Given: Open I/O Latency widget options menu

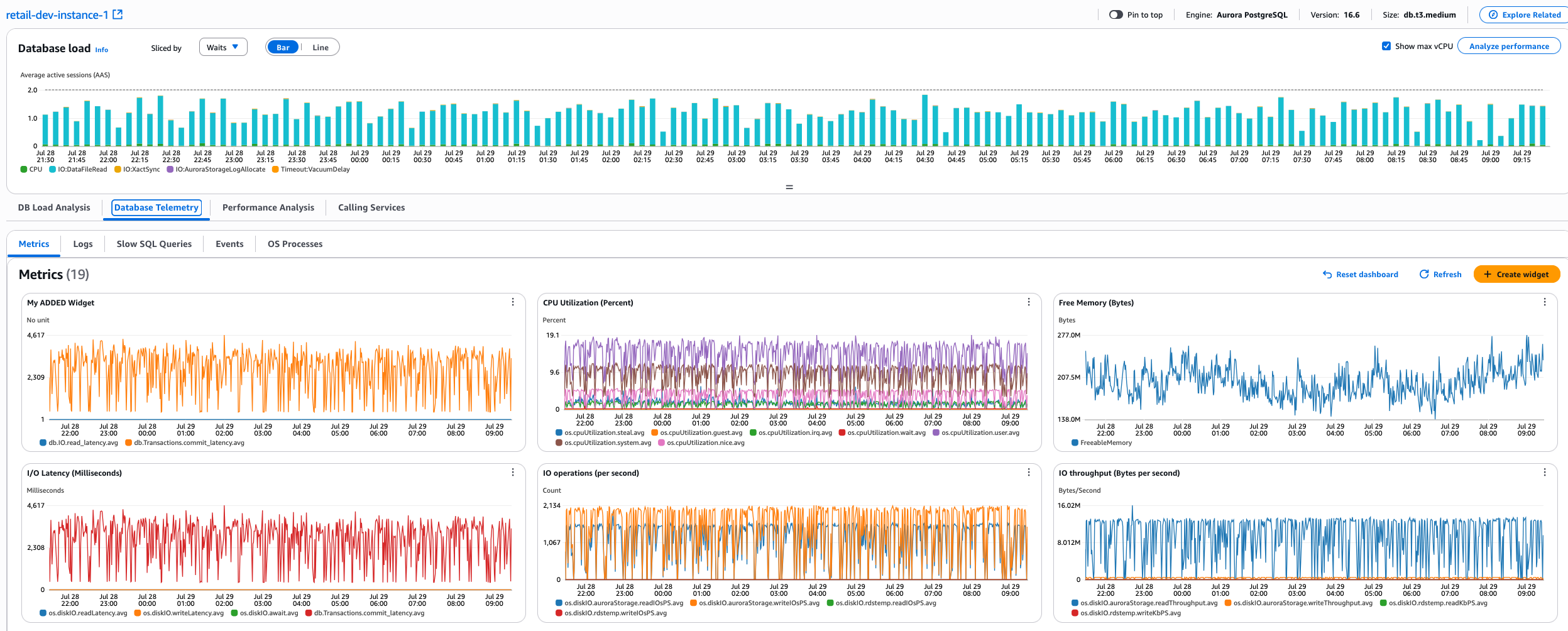Looking at the screenshot, I should click(513, 473).
